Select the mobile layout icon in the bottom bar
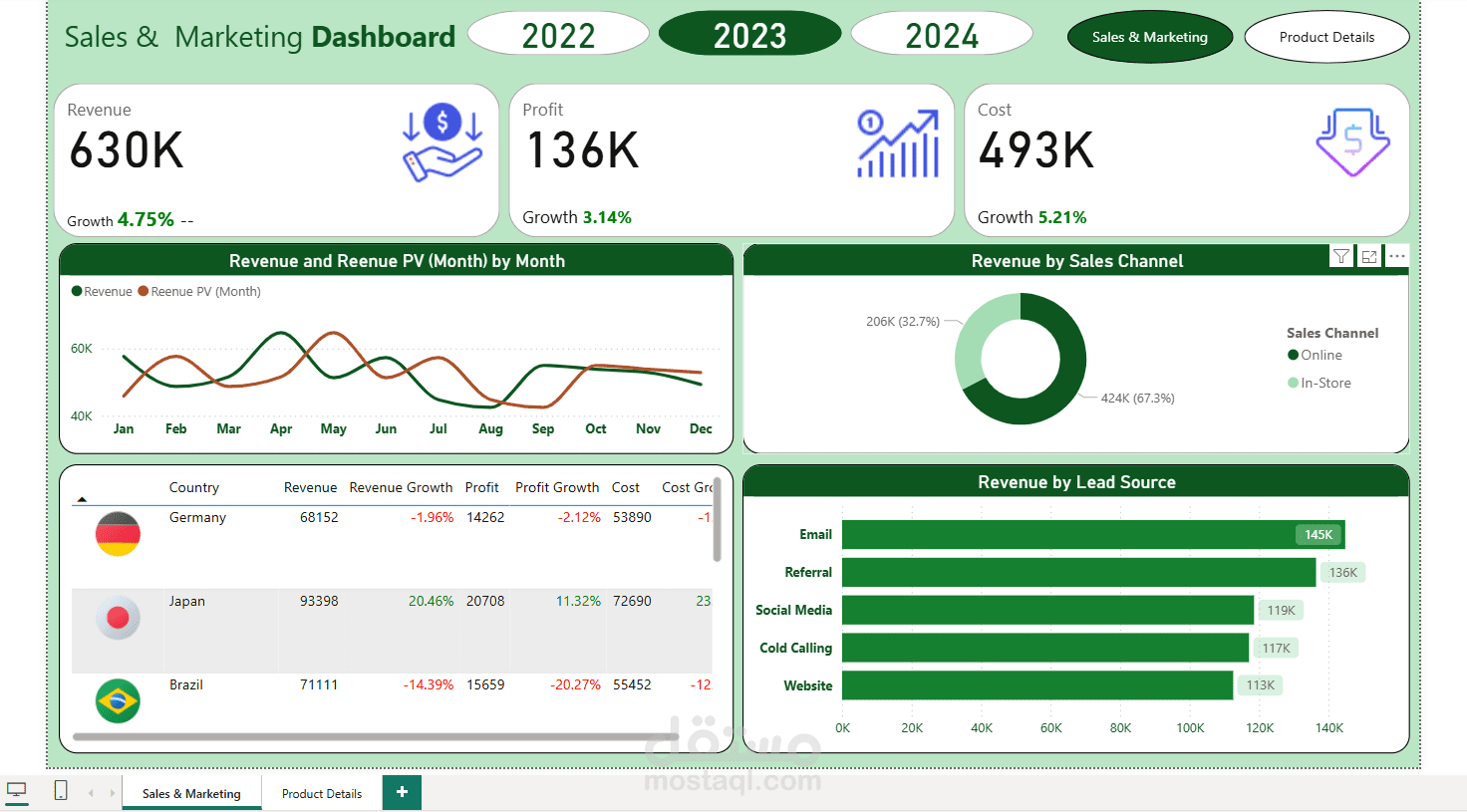Viewport: 1467px width, 812px height. [x=60, y=790]
